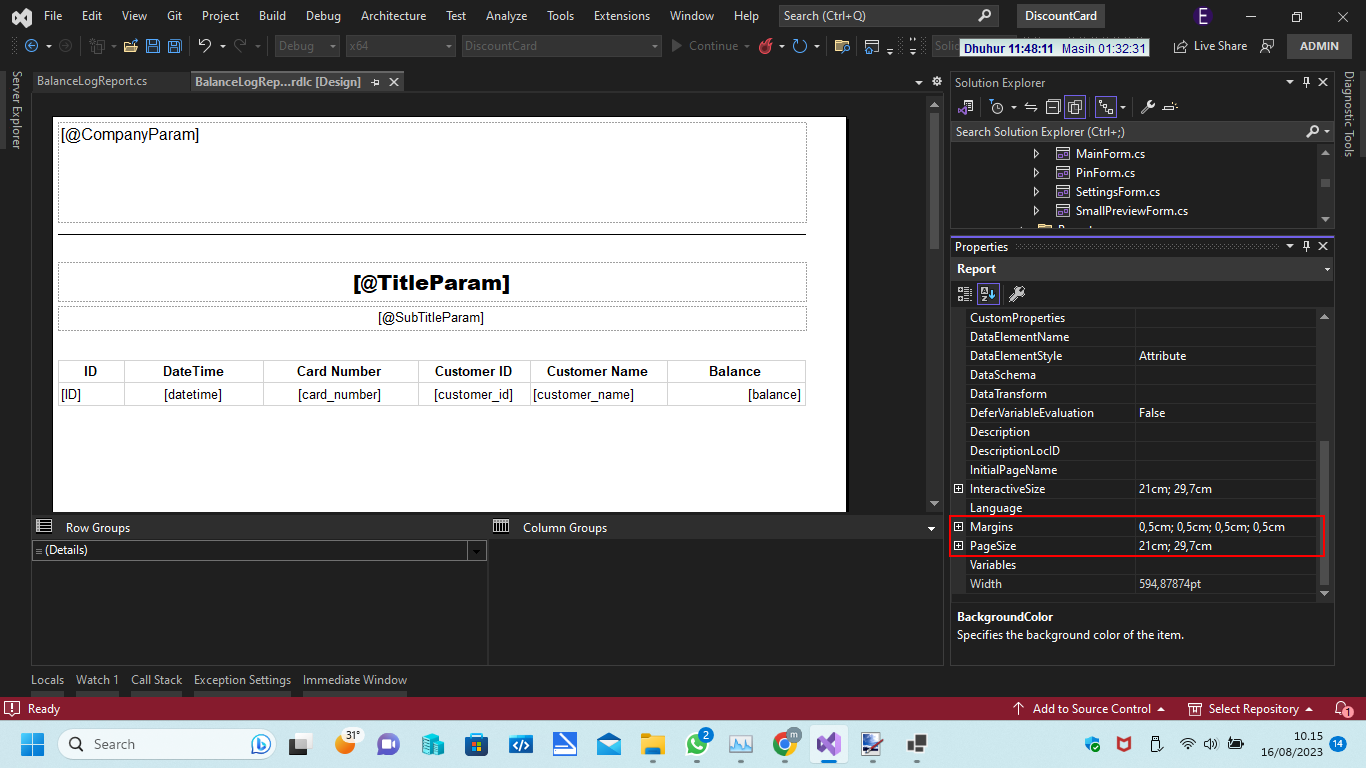Click inside the Search Solution Explorer field
This screenshot has height=768, width=1366.
click(1100, 131)
